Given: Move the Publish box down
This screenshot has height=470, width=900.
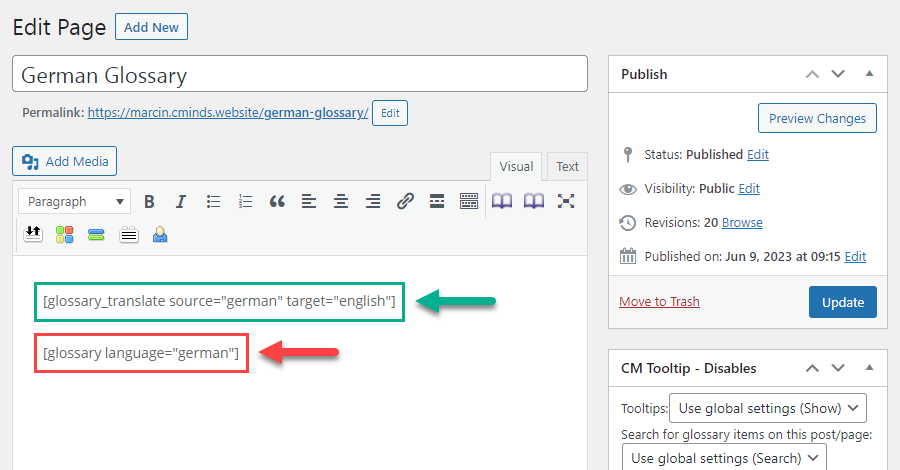Looking at the screenshot, I should (838, 74).
